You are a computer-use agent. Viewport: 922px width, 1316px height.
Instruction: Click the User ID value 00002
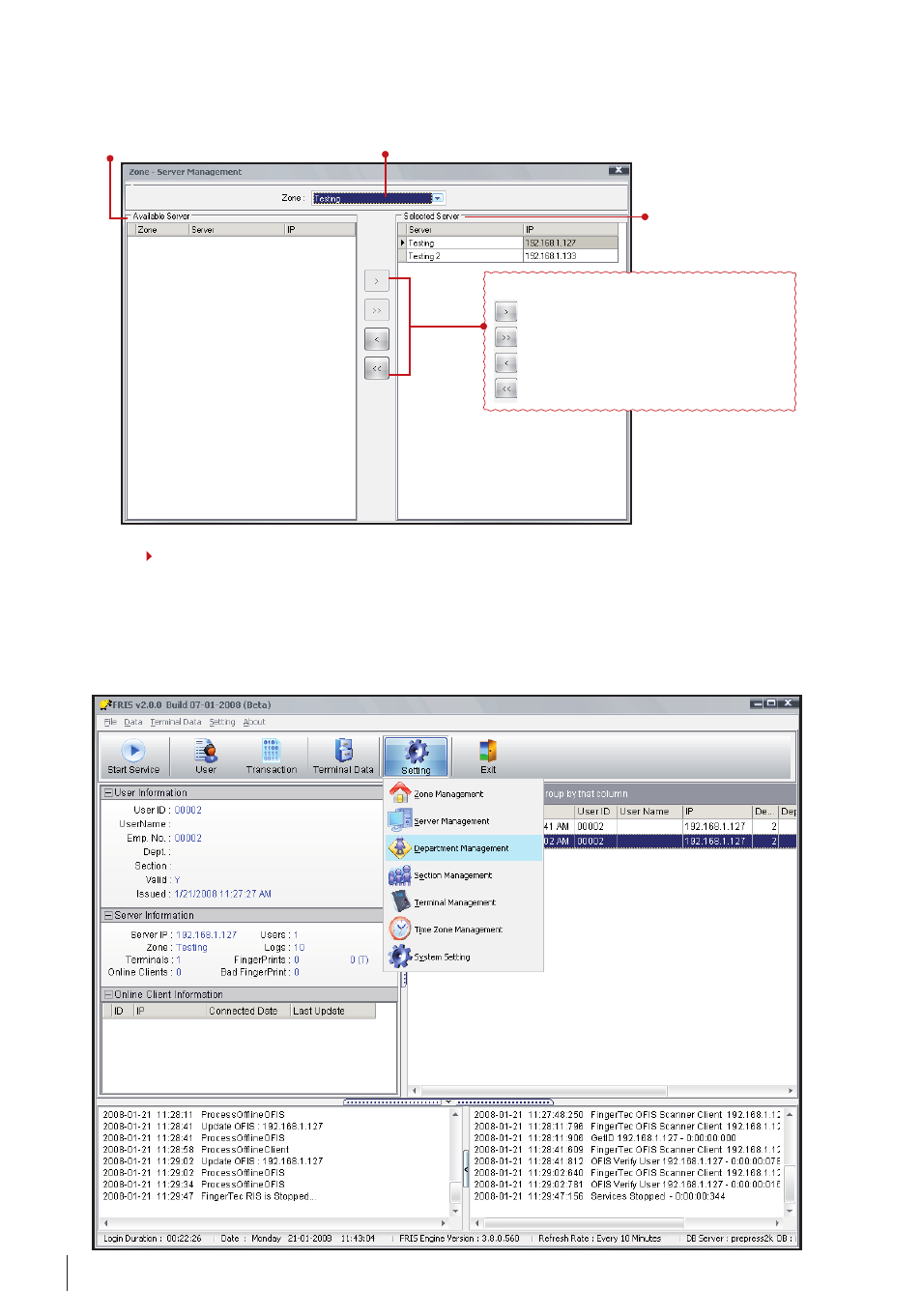pyautogui.click(x=188, y=811)
